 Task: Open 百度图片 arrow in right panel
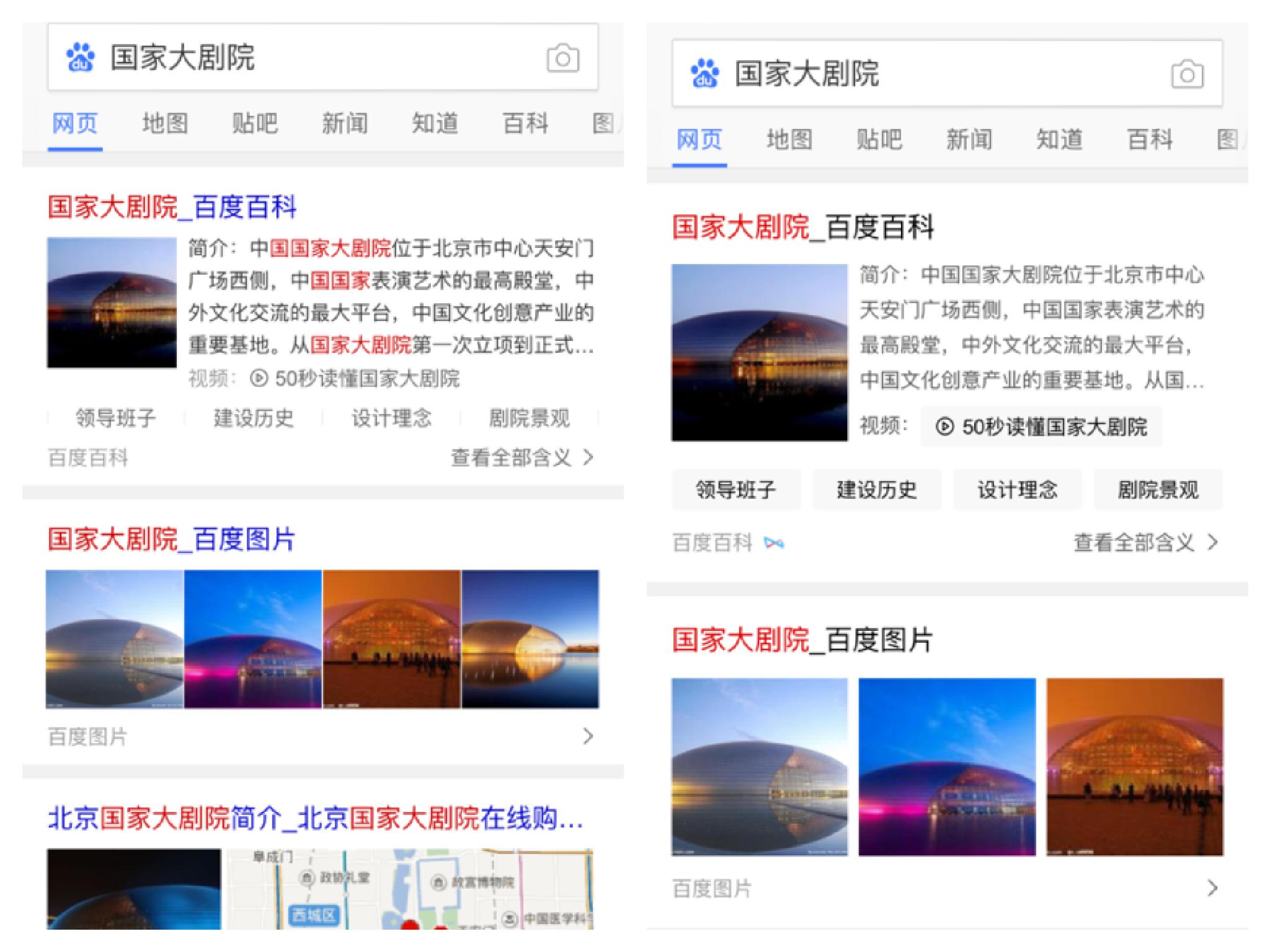[x=1212, y=888]
